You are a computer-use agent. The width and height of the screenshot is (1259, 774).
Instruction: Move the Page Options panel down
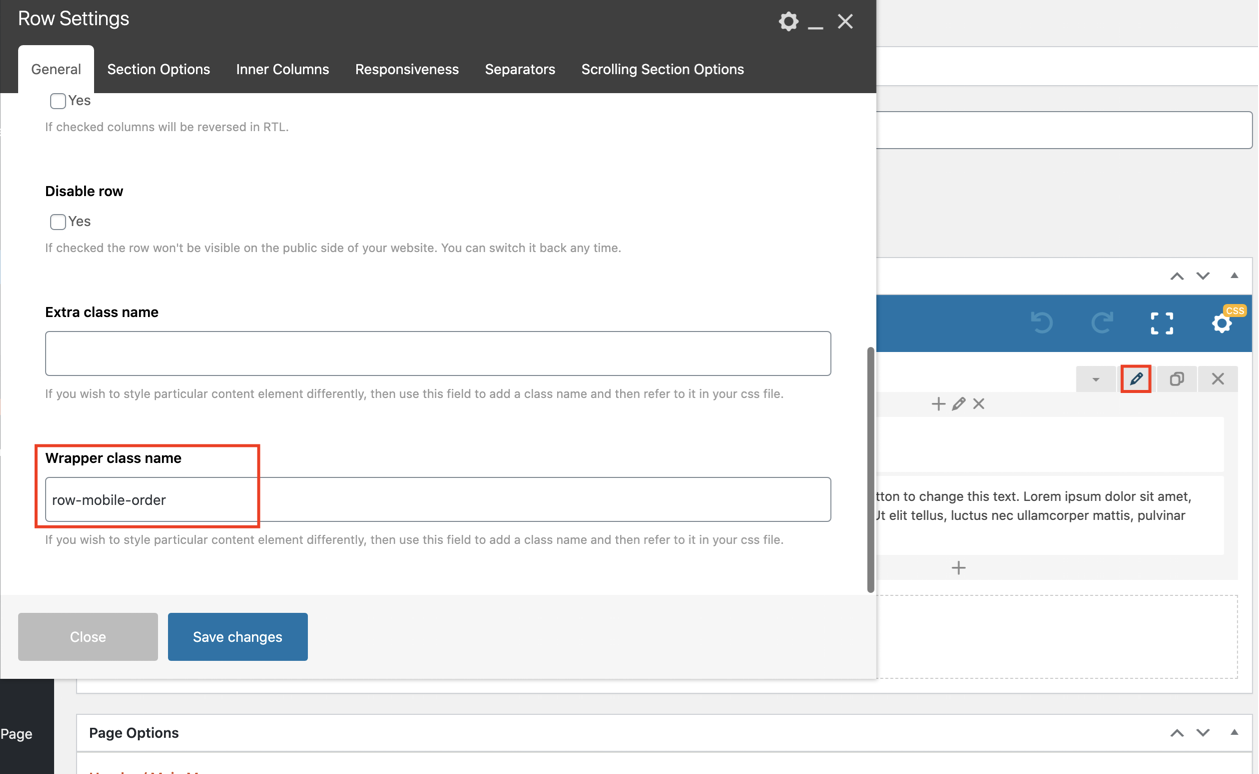coord(1203,733)
